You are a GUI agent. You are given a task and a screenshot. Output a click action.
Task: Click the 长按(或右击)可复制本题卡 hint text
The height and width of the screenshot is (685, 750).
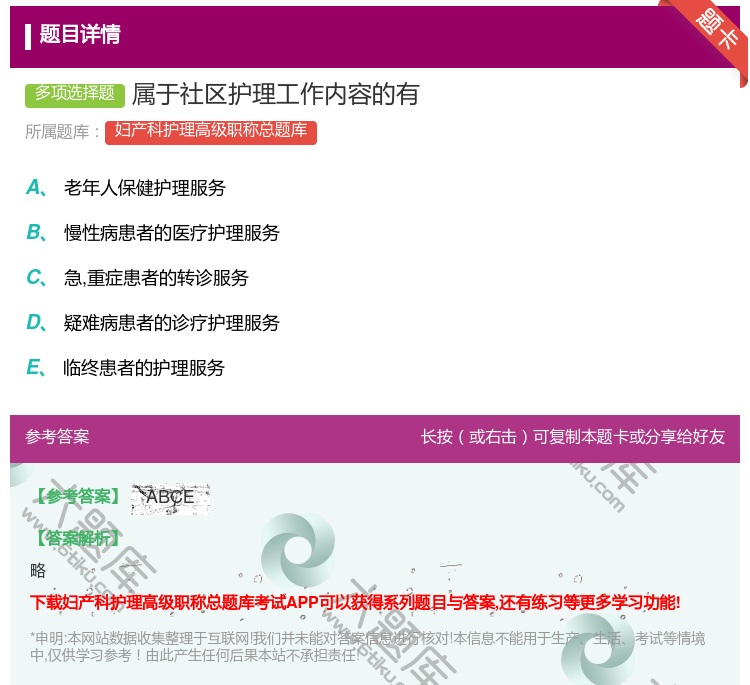(573, 437)
